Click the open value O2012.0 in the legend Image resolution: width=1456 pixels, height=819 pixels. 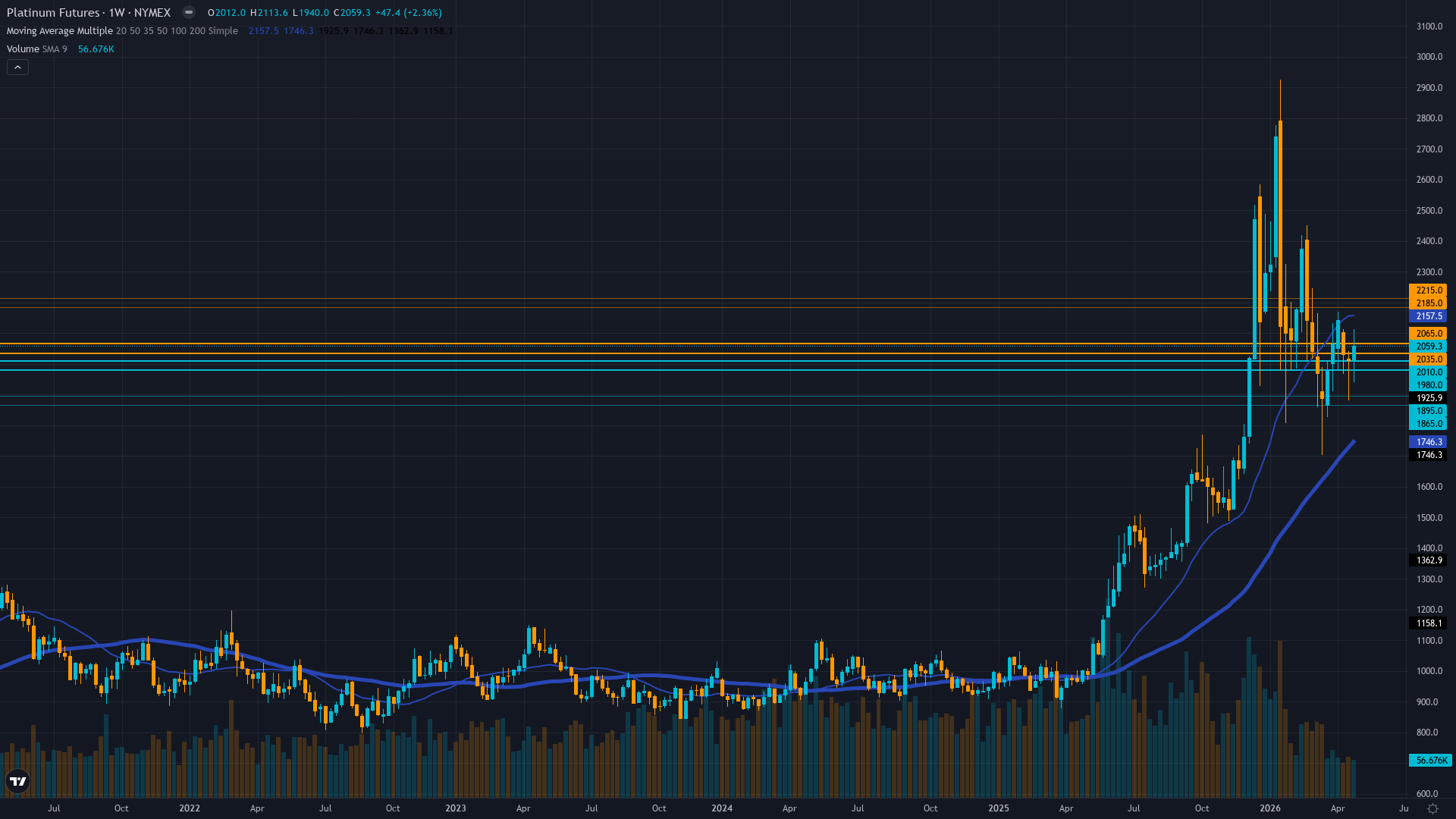[x=227, y=13]
